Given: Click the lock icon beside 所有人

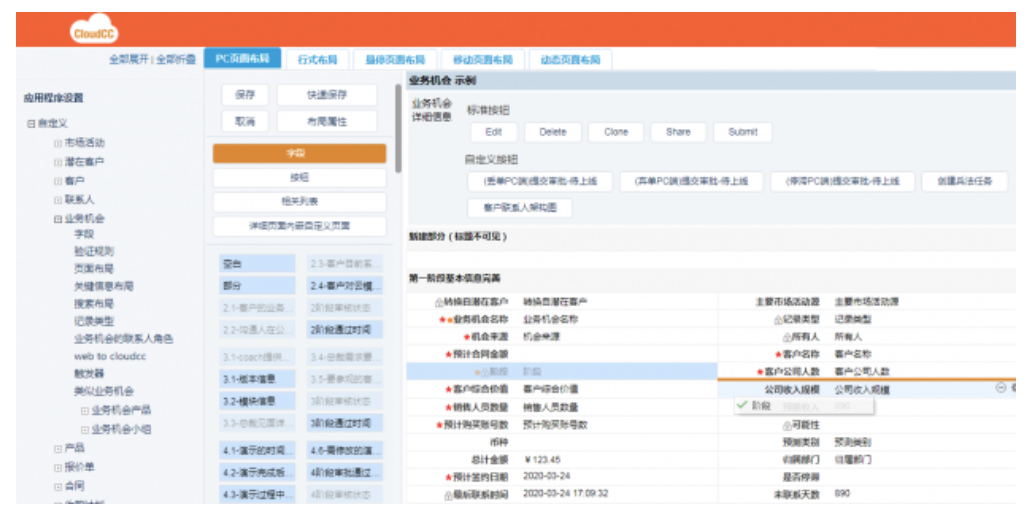Looking at the screenshot, I should (787, 337).
